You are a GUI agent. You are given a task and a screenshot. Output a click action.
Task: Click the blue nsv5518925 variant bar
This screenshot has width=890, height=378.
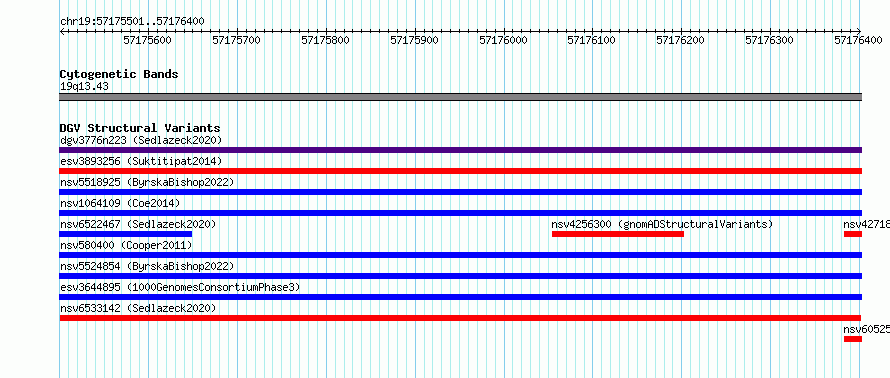point(461,192)
